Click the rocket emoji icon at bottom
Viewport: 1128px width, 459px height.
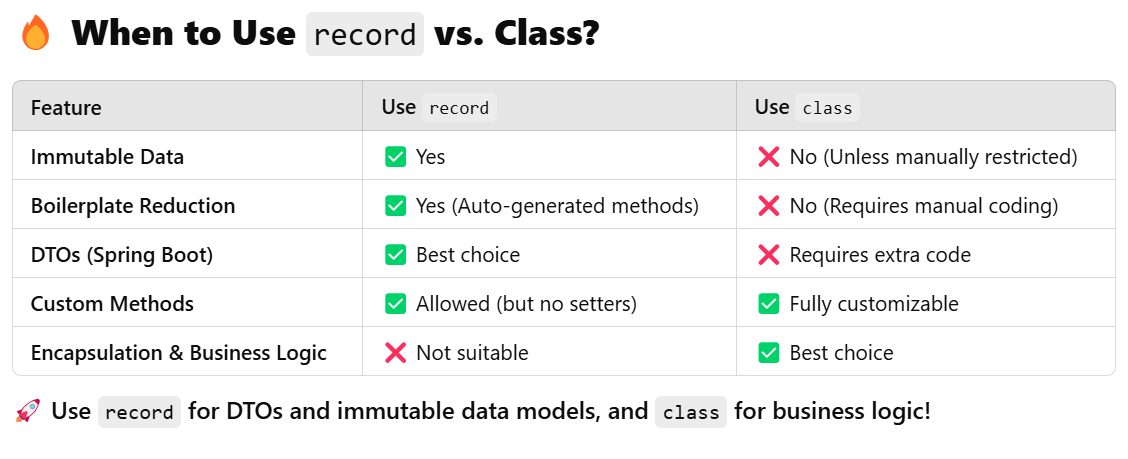(x=27, y=412)
